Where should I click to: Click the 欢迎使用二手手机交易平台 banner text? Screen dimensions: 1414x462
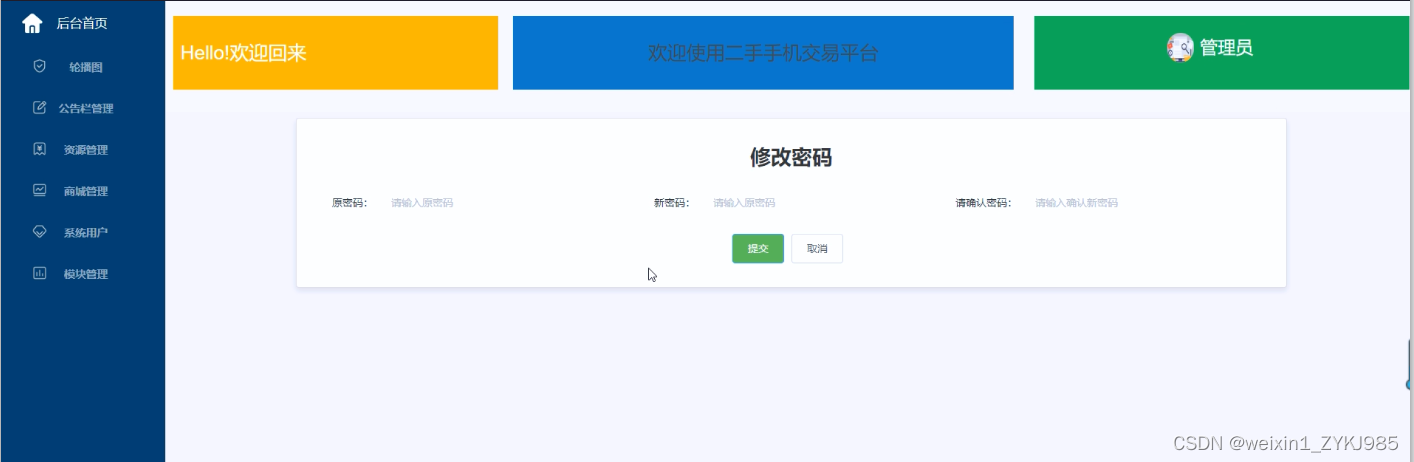(x=763, y=53)
